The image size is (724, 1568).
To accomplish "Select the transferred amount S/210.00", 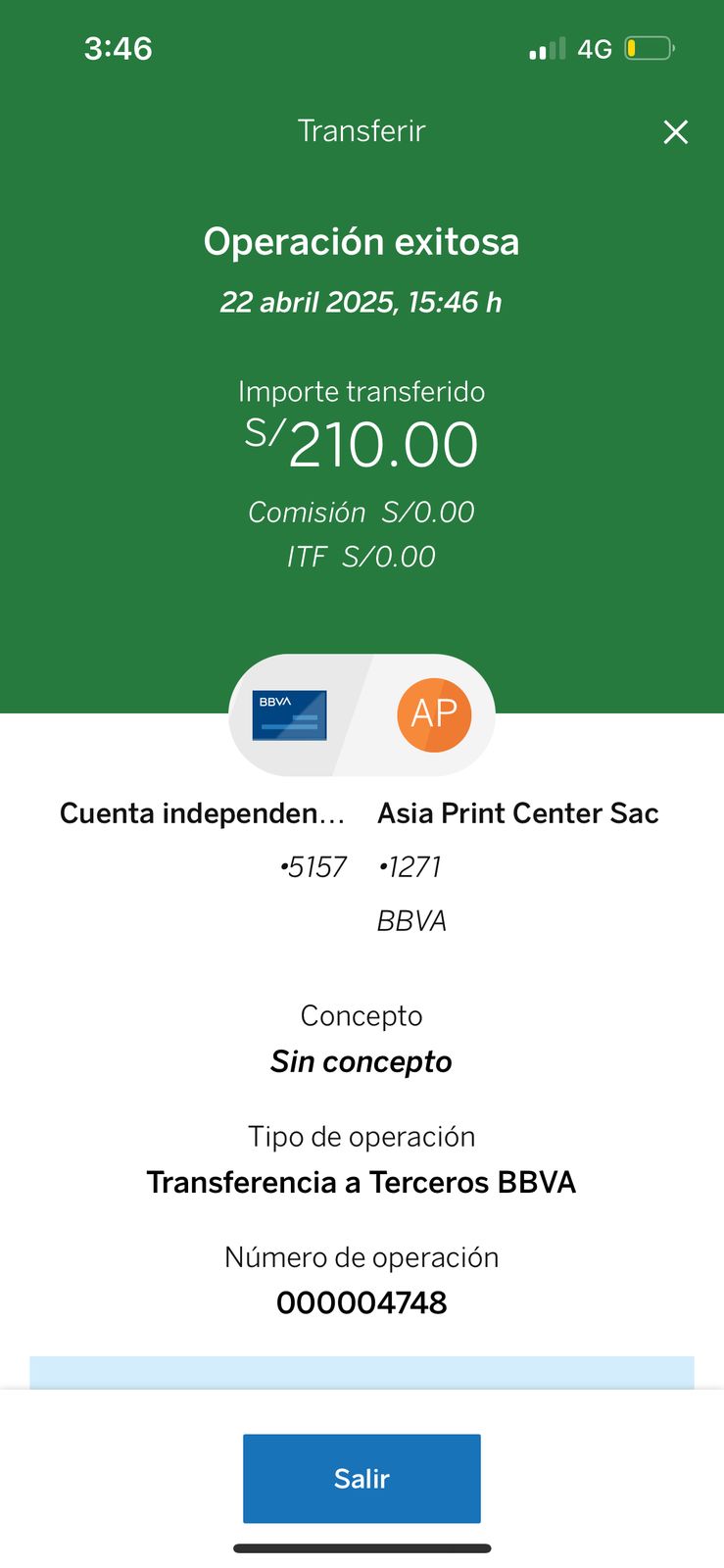I will pyautogui.click(x=362, y=444).
